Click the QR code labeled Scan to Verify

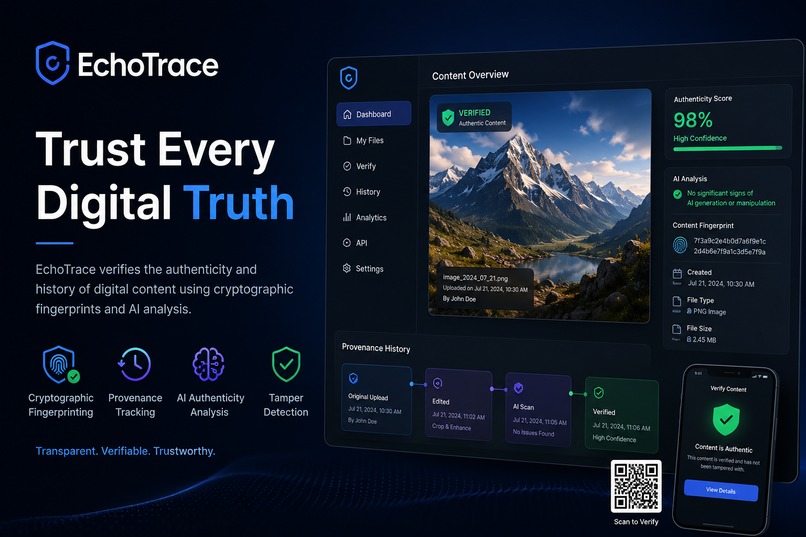(x=636, y=486)
